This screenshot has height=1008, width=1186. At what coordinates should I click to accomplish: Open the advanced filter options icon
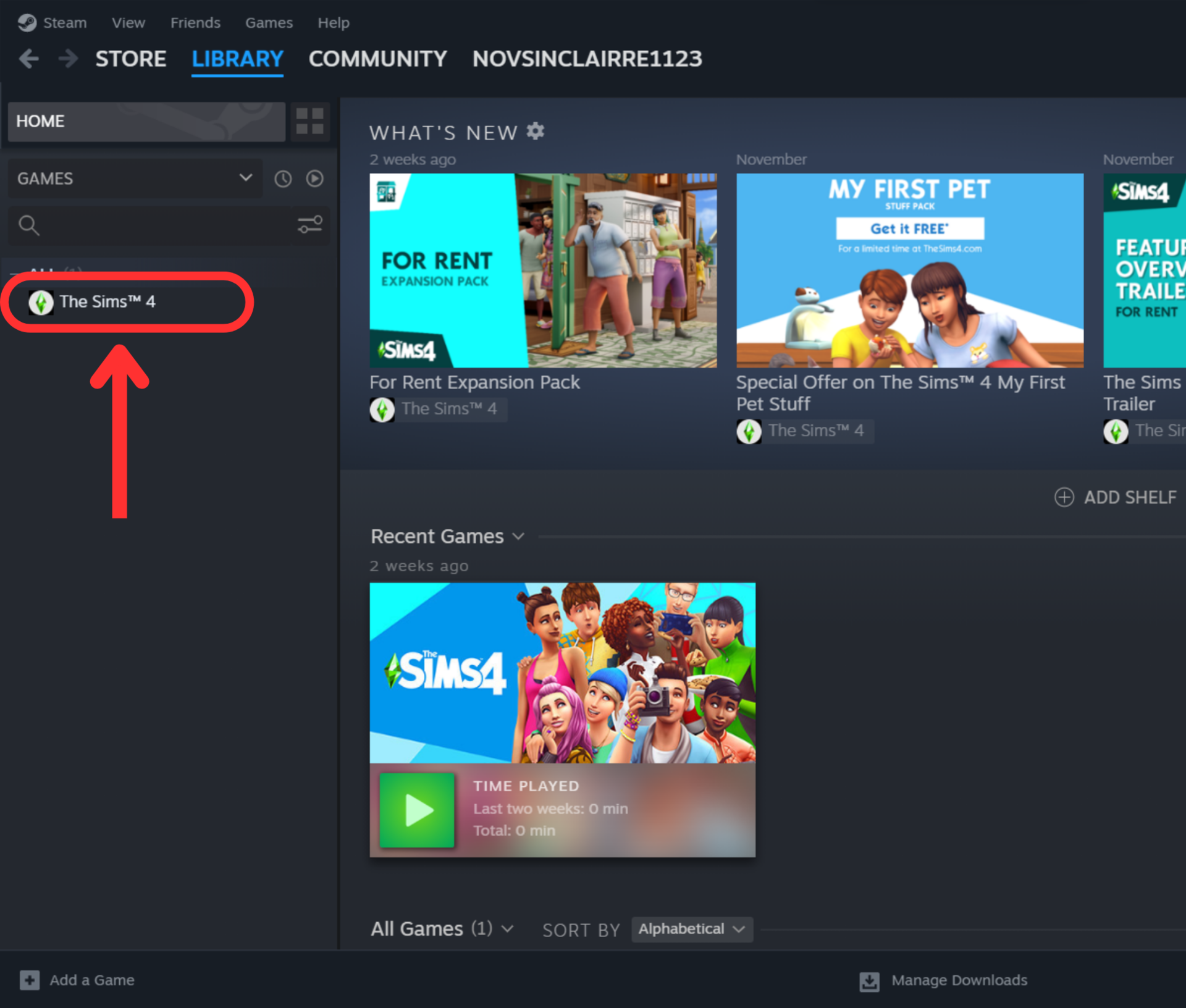tap(309, 224)
